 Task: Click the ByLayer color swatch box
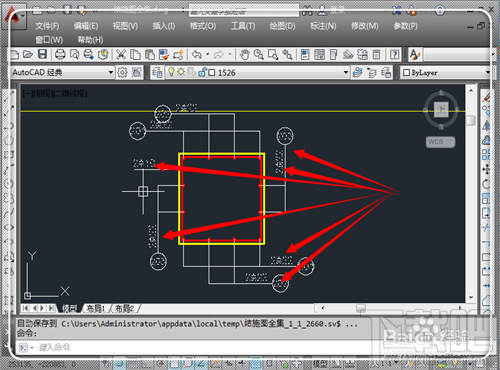pyautogui.click(x=406, y=73)
